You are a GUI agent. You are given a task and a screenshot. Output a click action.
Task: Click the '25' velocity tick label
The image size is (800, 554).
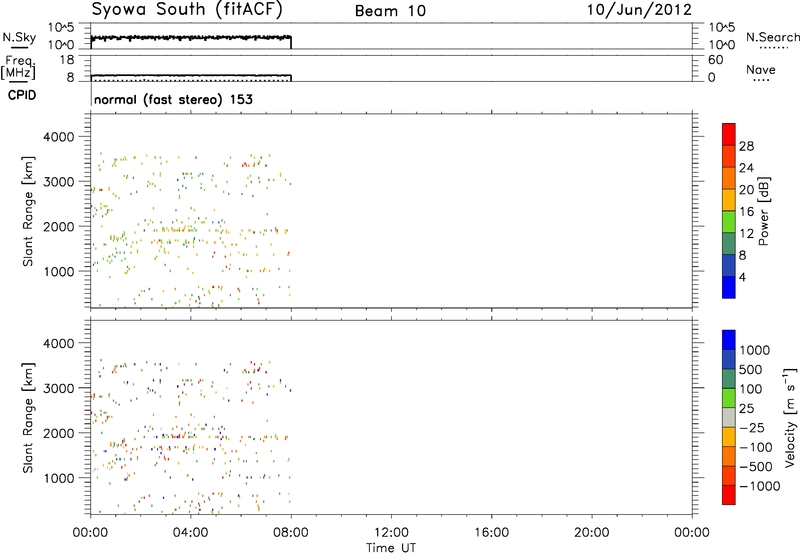(748, 409)
